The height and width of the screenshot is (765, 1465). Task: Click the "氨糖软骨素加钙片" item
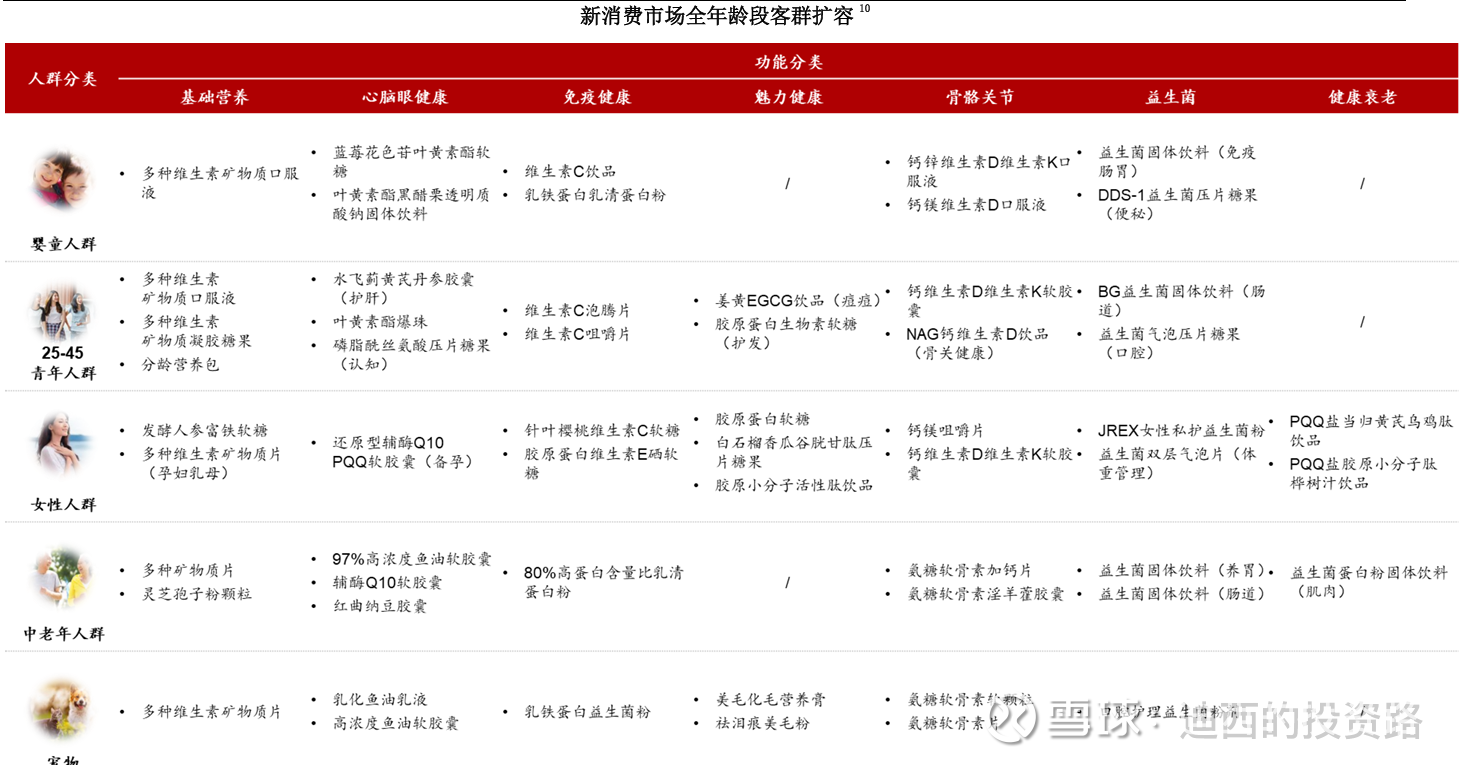pyautogui.click(x=969, y=570)
